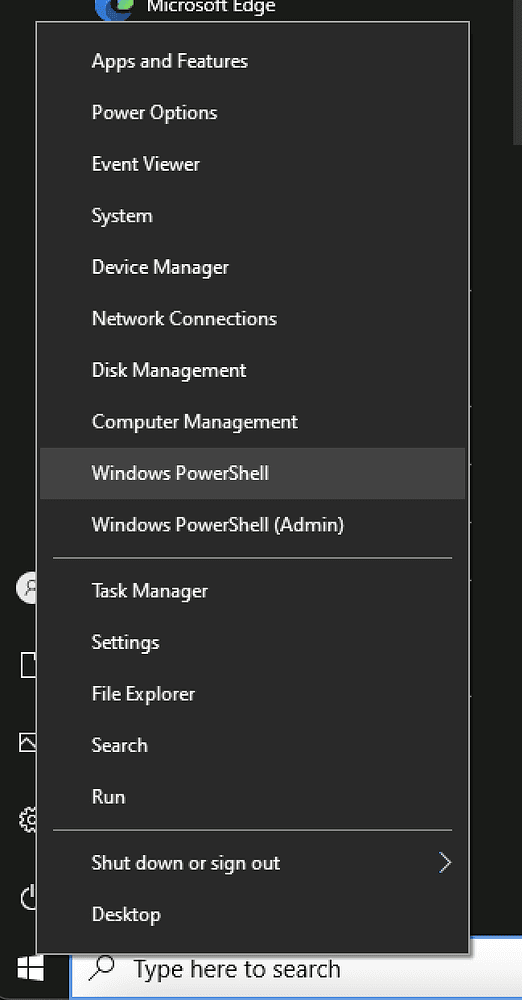Expand the Shut down or sign out arrow
The width and height of the screenshot is (522, 1000).
445,863
